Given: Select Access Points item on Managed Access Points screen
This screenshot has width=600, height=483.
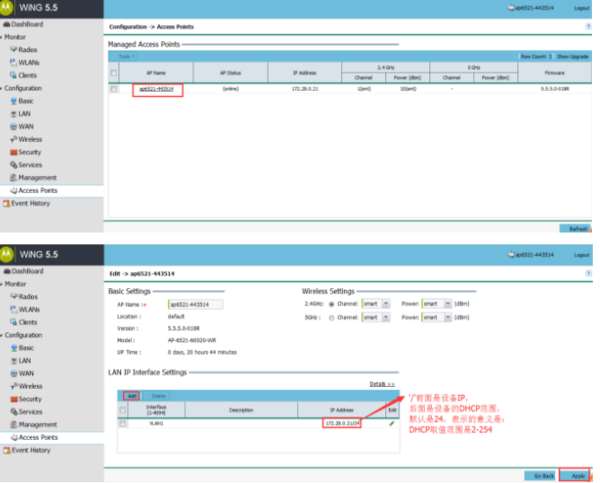Looking at the screenshot, I should [x=52, y=191].
